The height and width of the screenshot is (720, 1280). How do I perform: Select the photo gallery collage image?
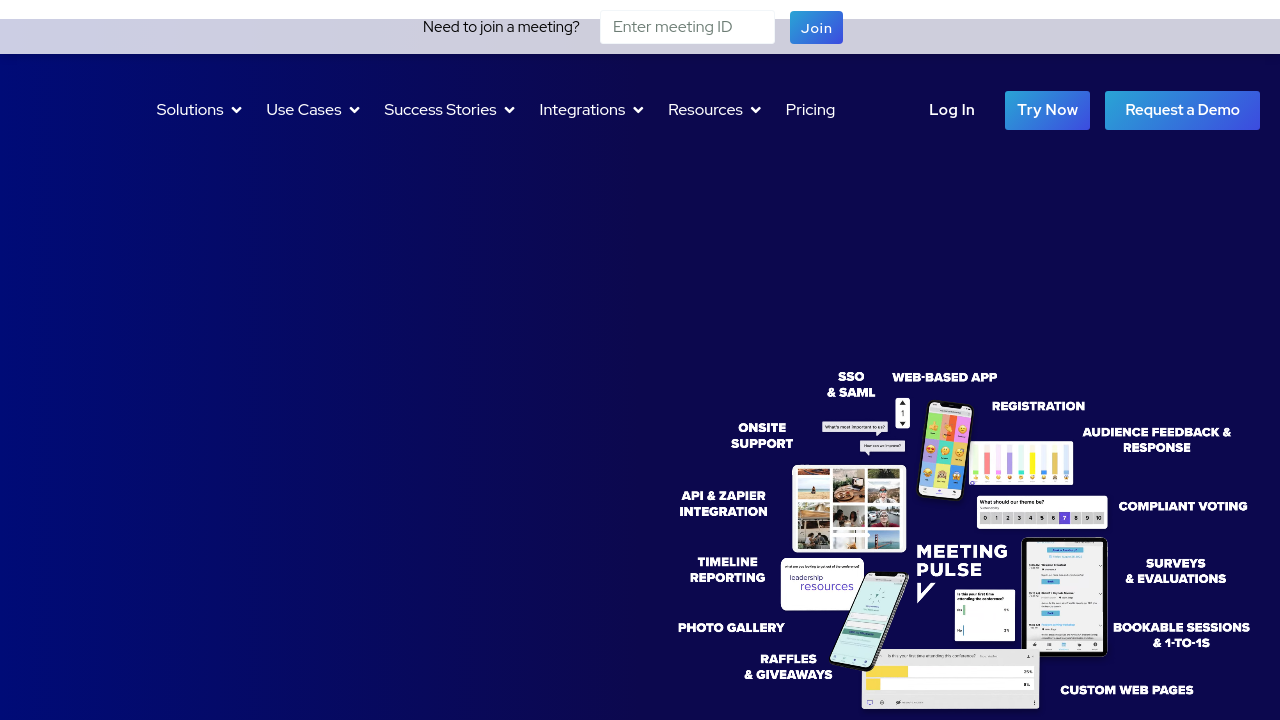(849, 508)
